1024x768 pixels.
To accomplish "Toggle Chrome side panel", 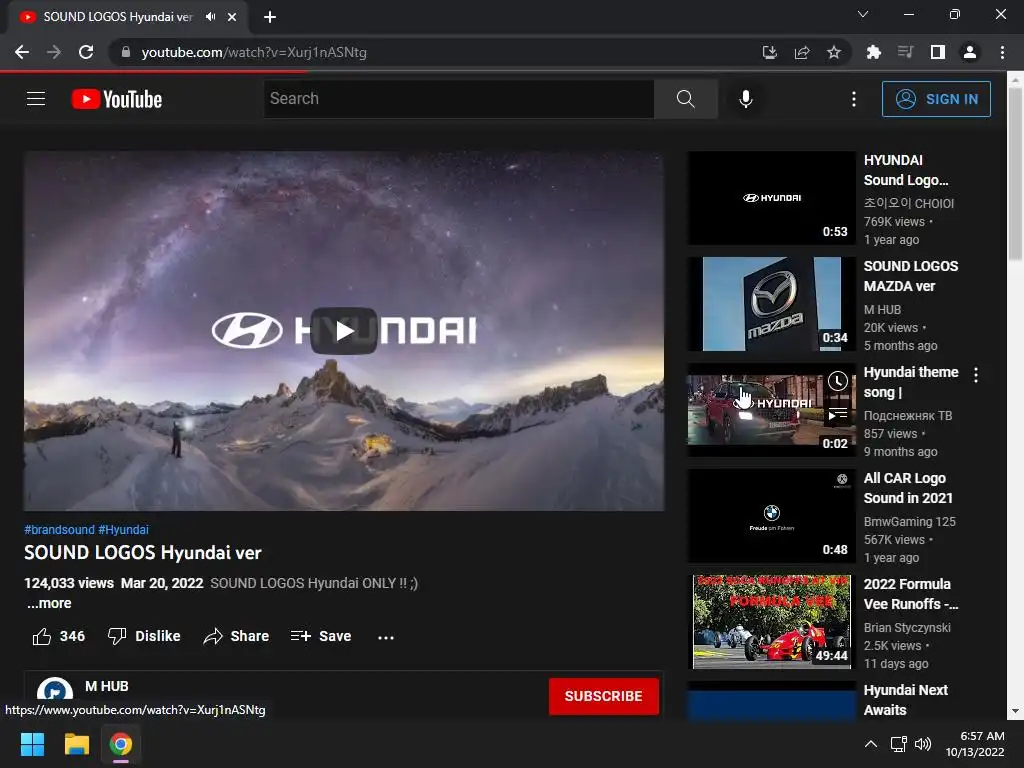I will (938, 52).
